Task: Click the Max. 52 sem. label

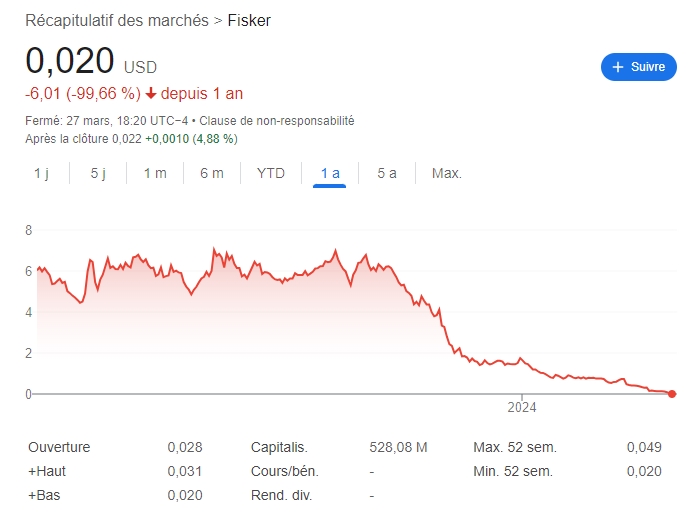Action: [514, 447]
